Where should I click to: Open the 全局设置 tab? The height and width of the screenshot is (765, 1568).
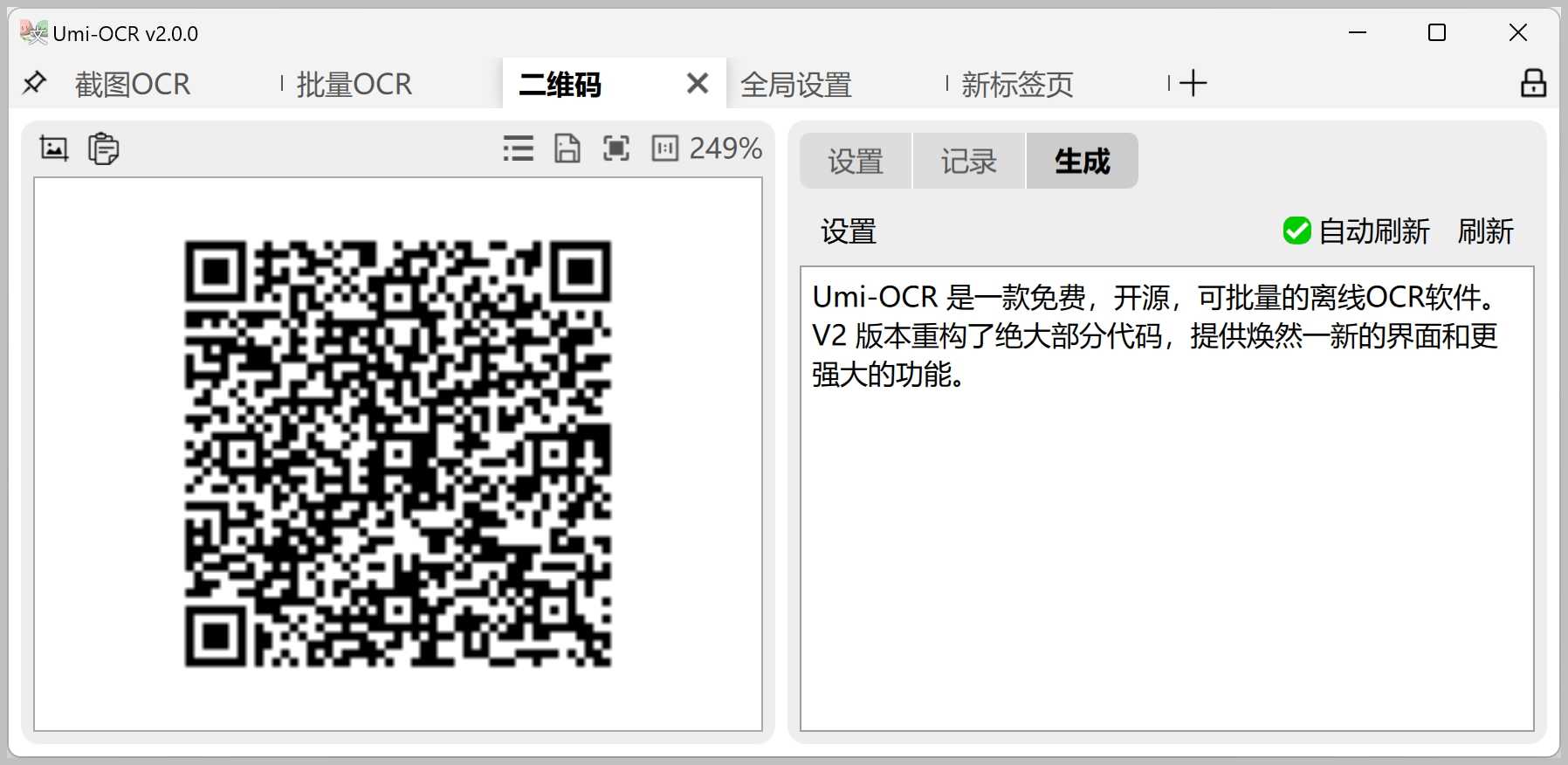796,85
